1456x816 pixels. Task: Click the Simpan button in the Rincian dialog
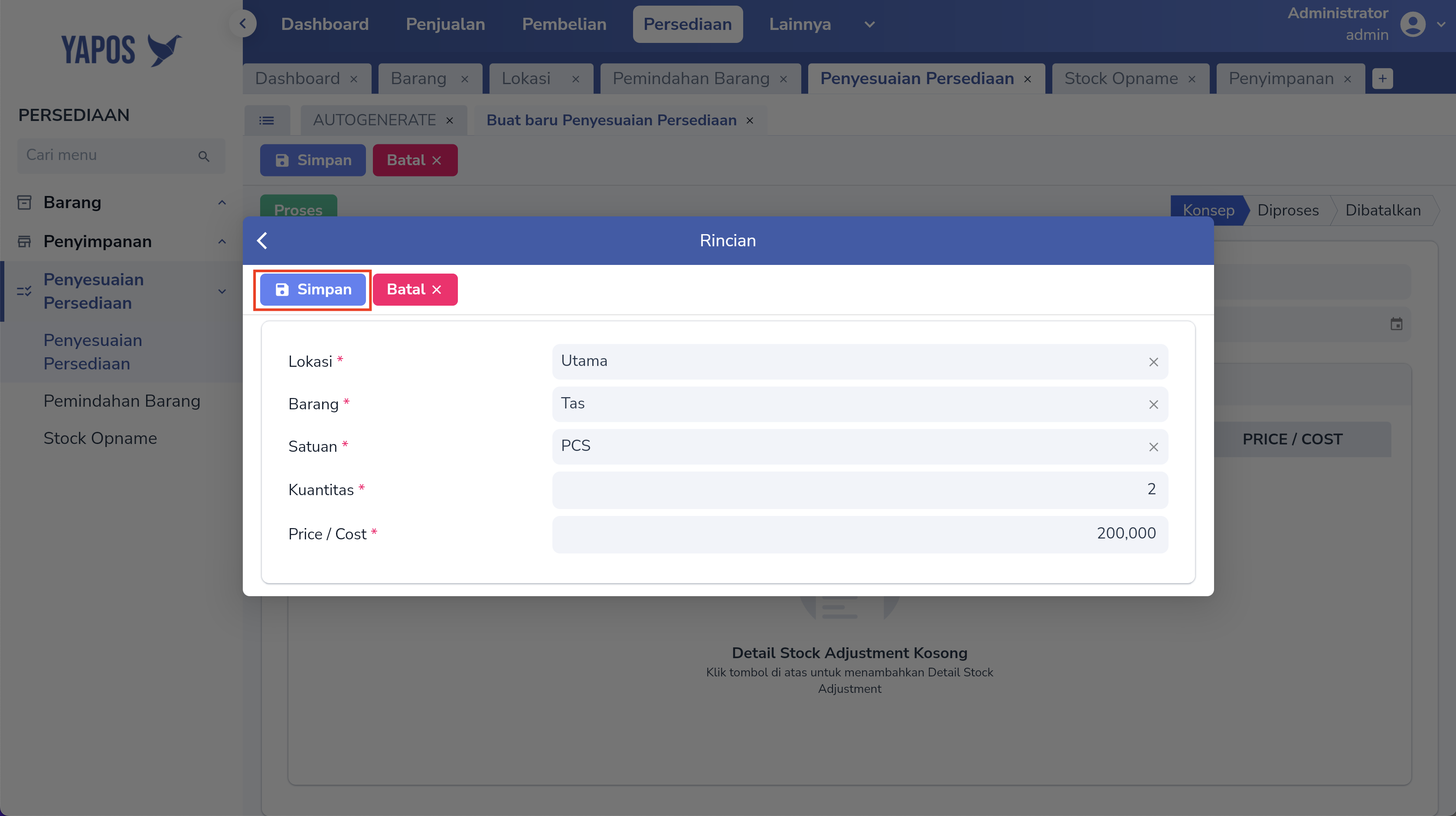(313, 289)
